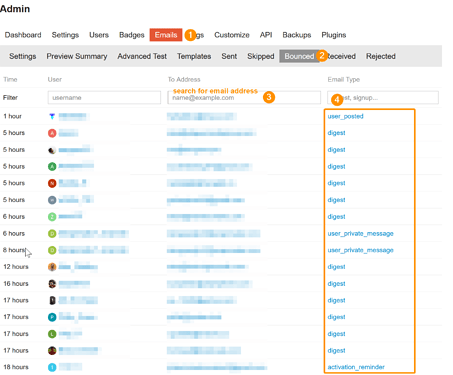The width and height of the screenshot is (453, 375).
Task: Open the avatar in the 8 hours row
Action: (x=52, y=250)
